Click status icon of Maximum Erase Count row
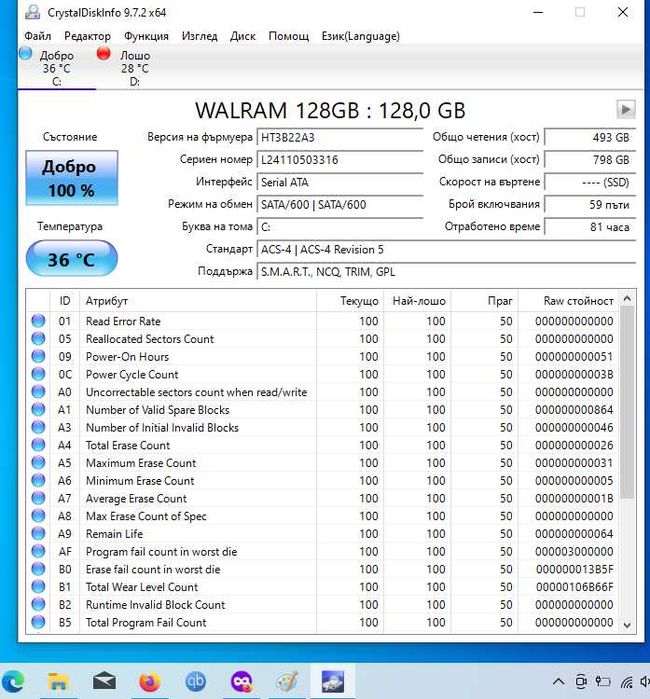 (38, 463)
